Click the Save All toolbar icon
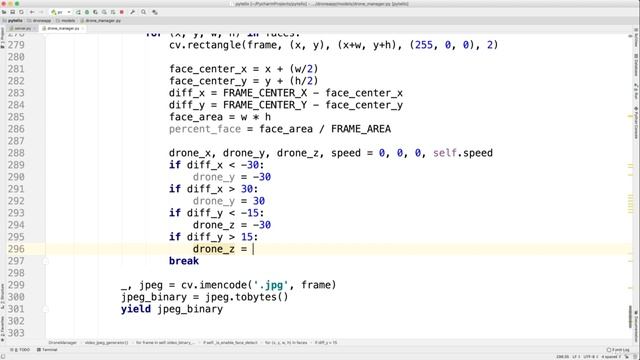This screenshot has width=640, height=360. [13, 12]
